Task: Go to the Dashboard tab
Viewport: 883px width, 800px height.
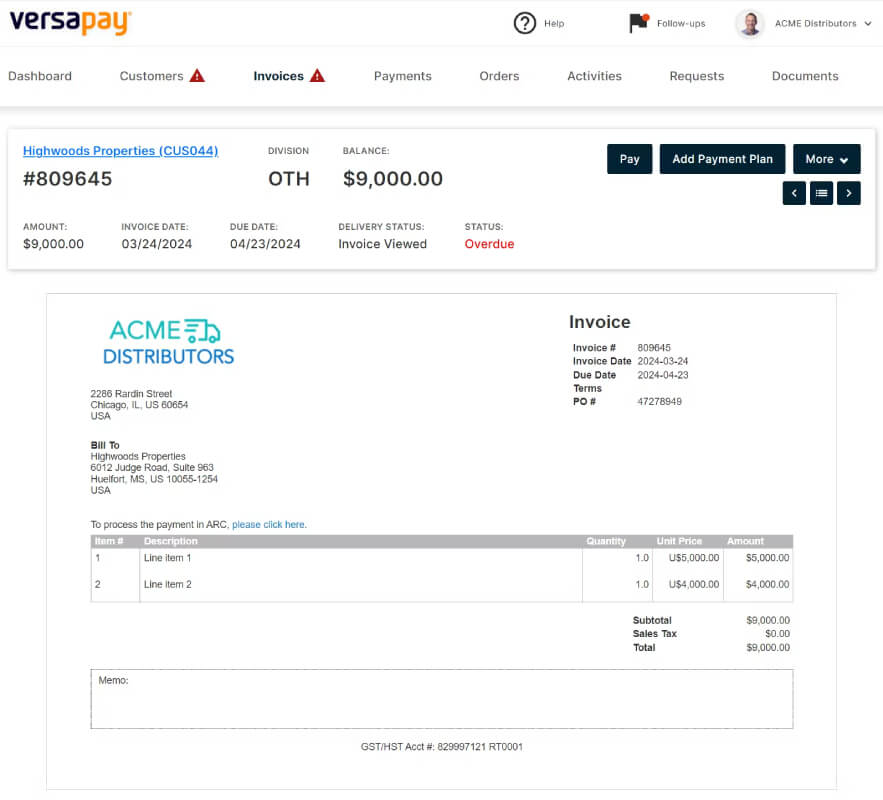Action: click(40, 76)
